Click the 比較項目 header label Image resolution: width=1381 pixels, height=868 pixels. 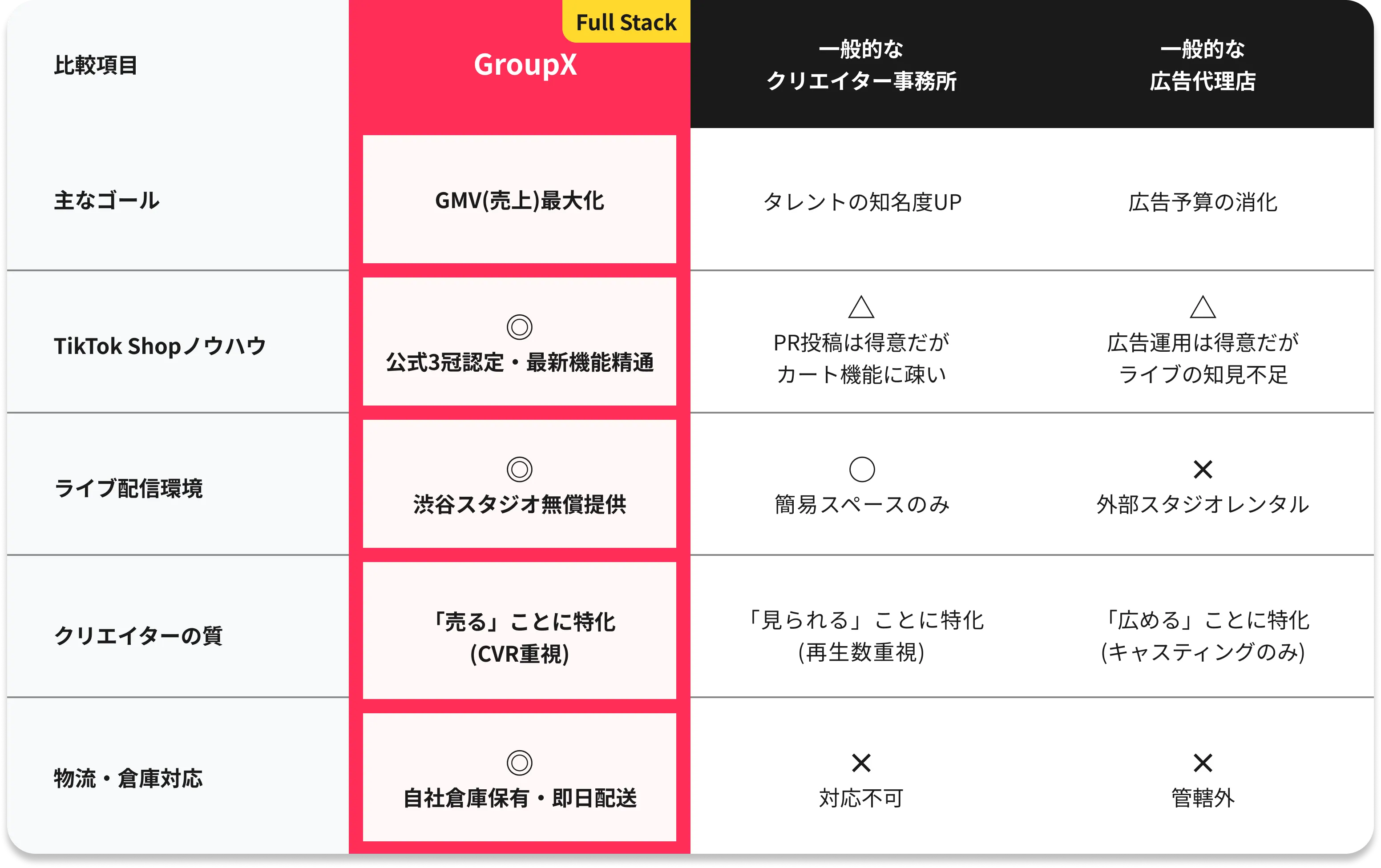[96, 65]
